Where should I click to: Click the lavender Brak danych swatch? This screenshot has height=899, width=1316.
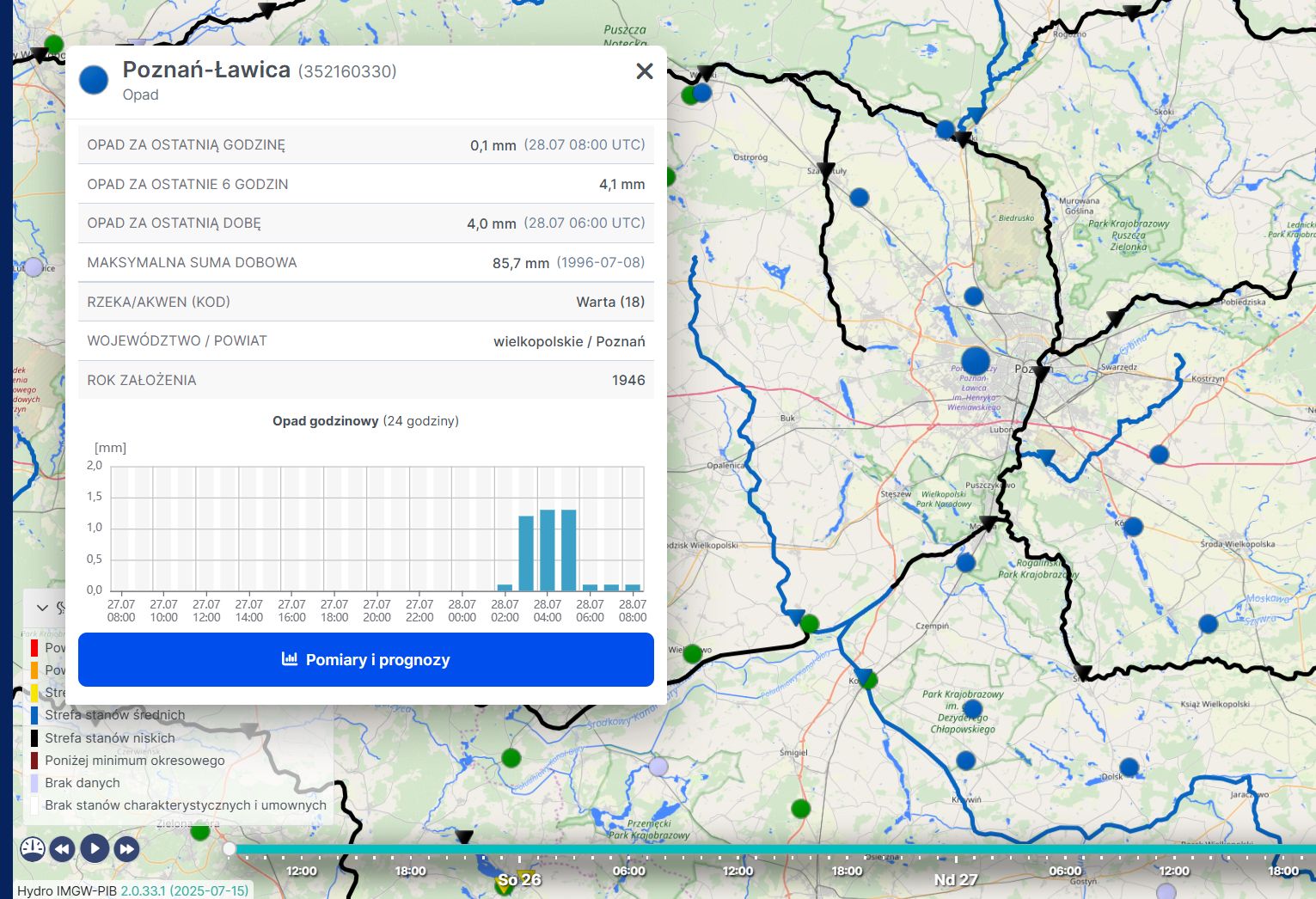click(x=34, y=783)
